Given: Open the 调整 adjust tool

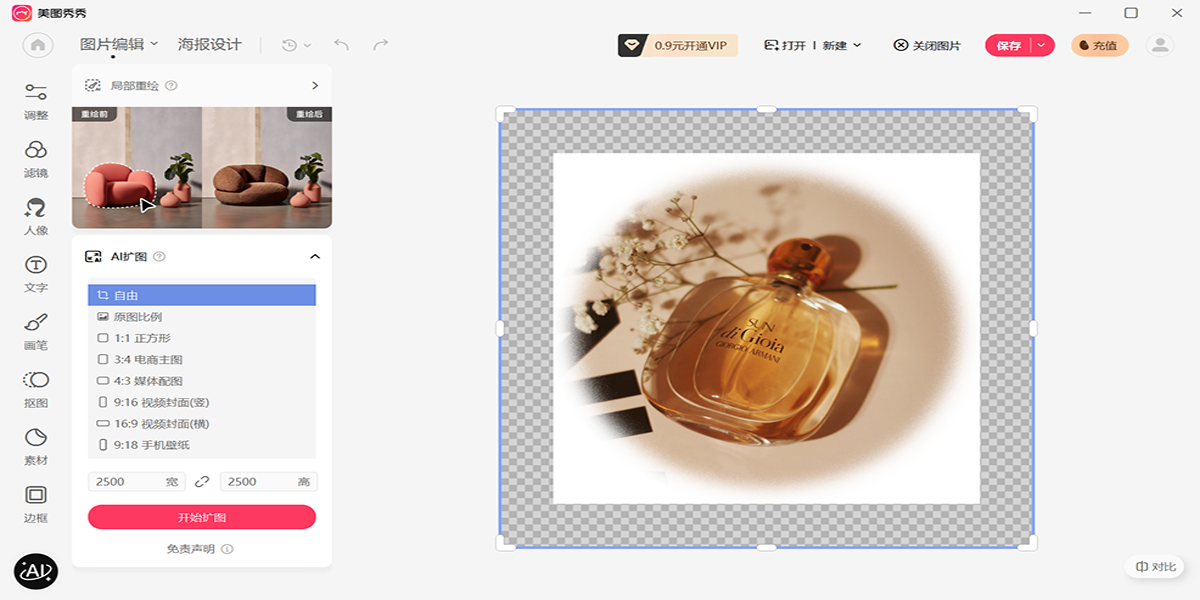Looking at the screenshot, I should [x=36, y=101].
